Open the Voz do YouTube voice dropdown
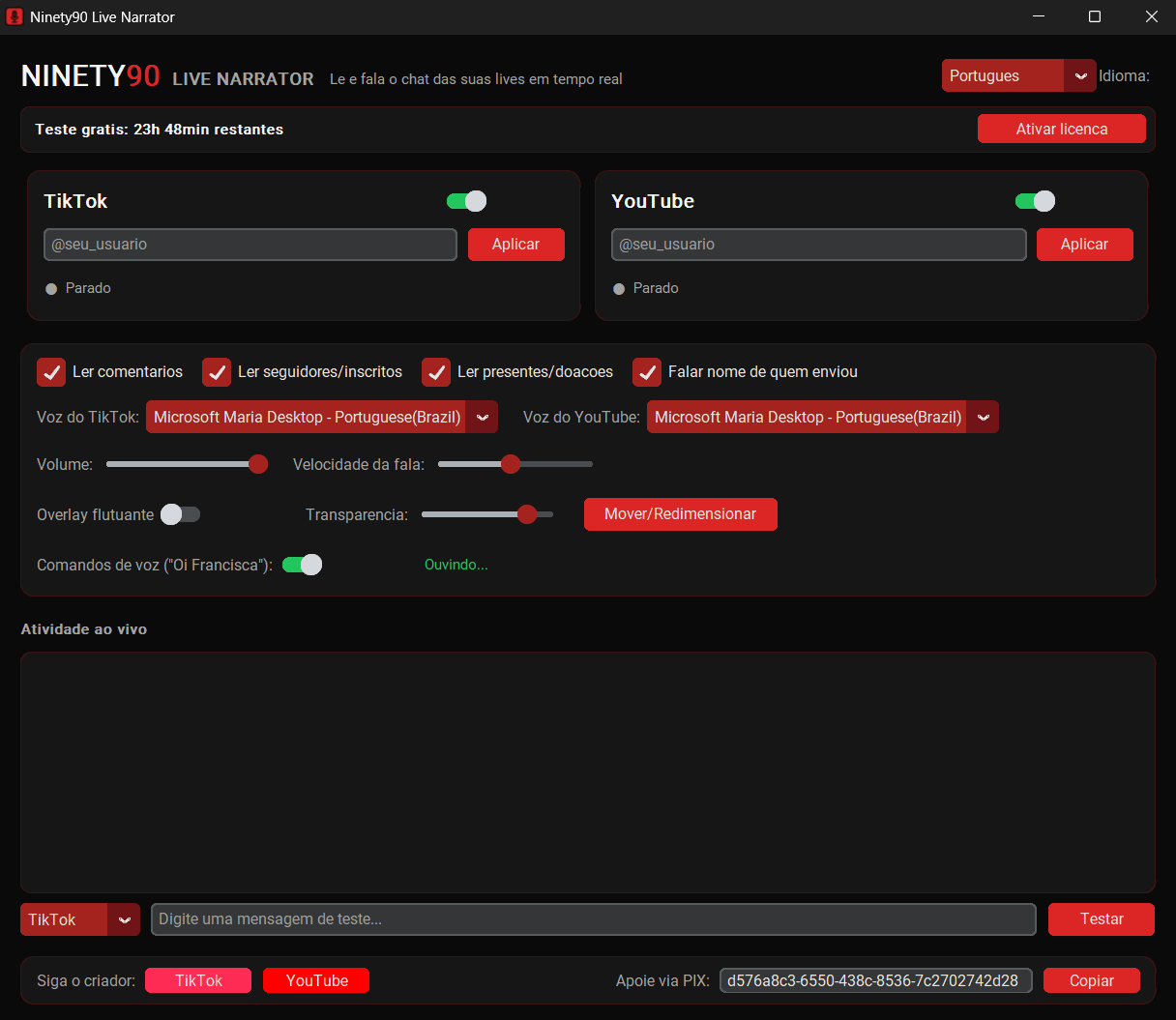 (822, 417)
